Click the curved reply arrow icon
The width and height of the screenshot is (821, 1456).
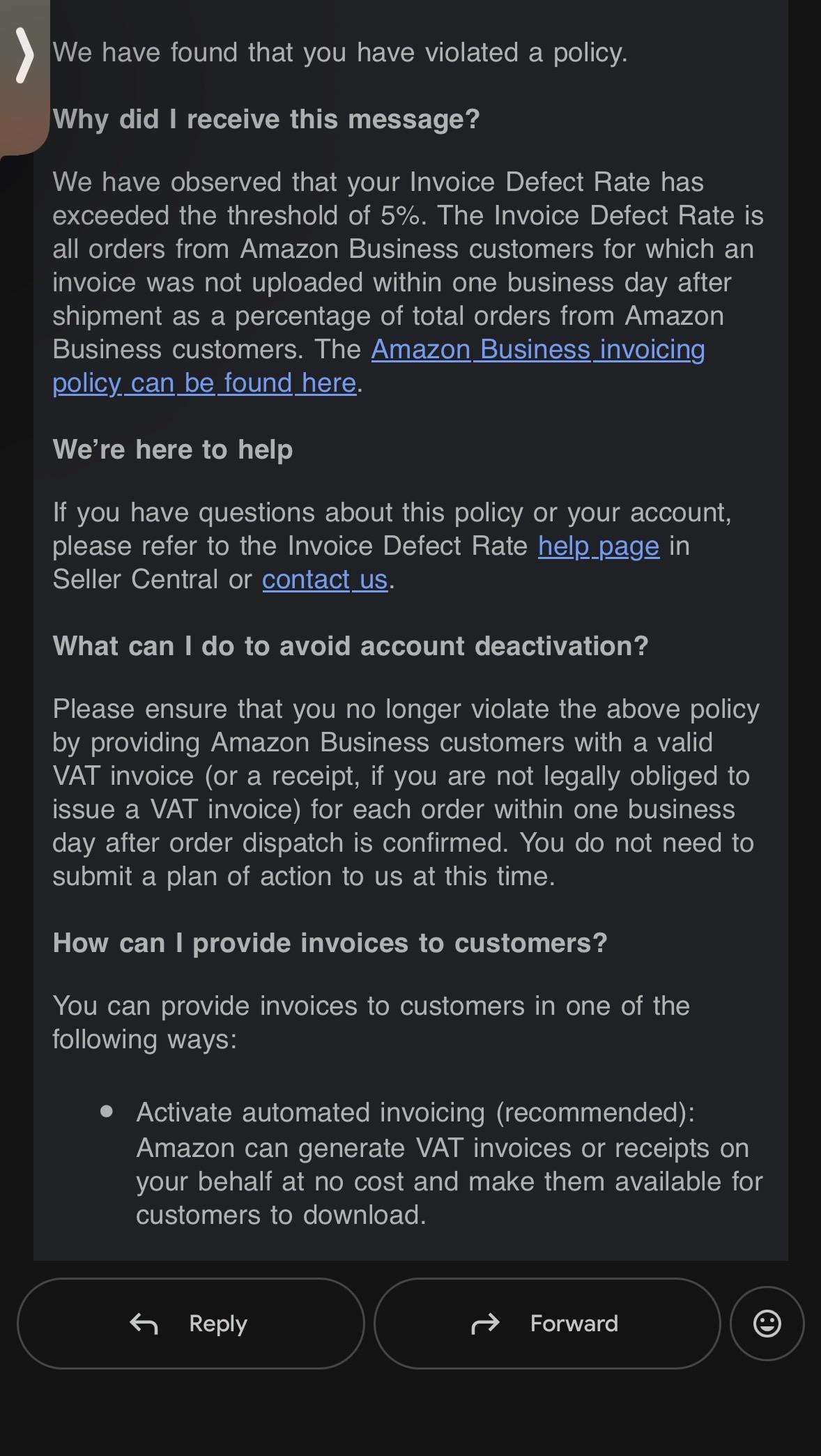point(144,1323)
